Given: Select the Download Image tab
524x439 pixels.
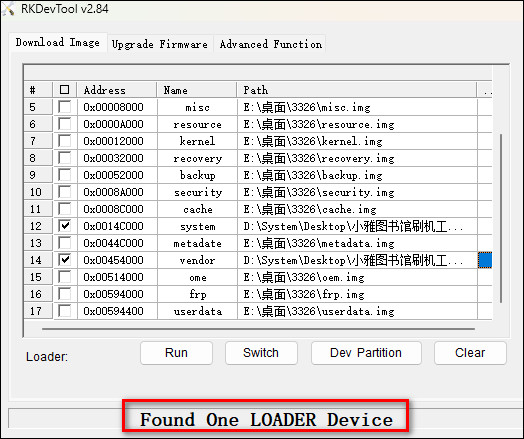Looking at the screenshot, I should (x=58, y=42).
